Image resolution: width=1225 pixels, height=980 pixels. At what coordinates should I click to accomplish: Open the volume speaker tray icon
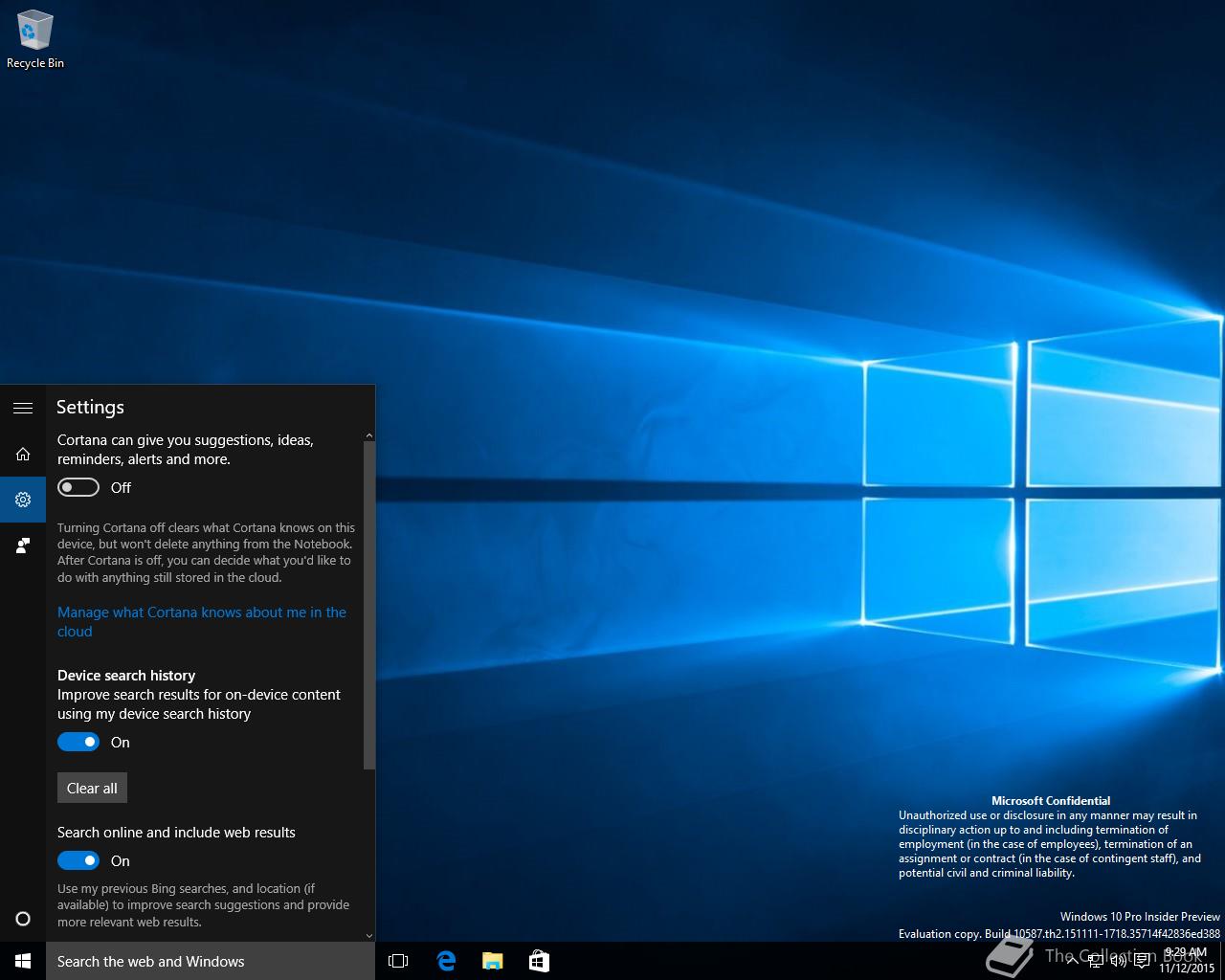pos(1119,961)
